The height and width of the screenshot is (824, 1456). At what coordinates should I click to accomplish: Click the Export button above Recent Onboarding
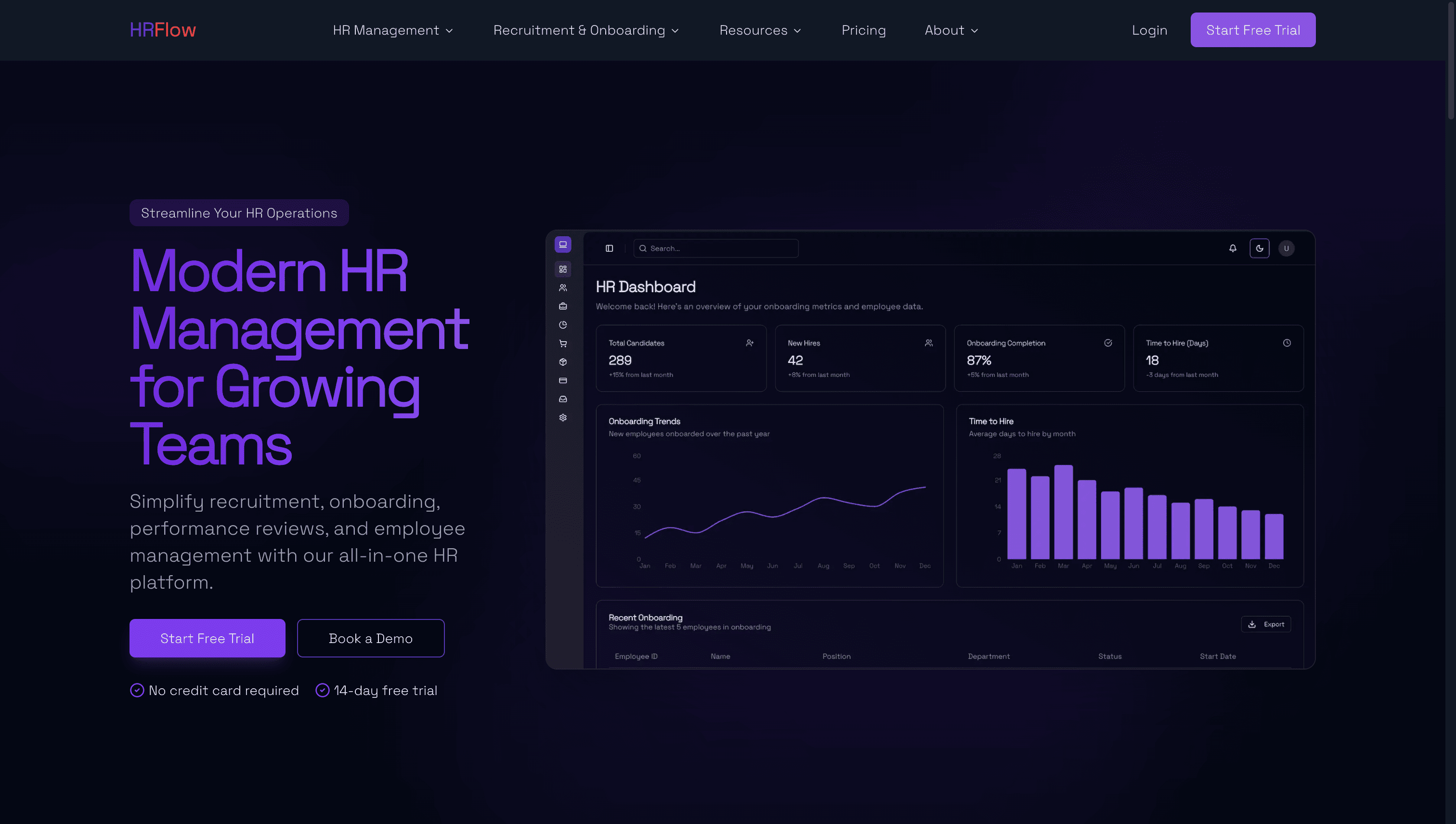(1266, 624)
